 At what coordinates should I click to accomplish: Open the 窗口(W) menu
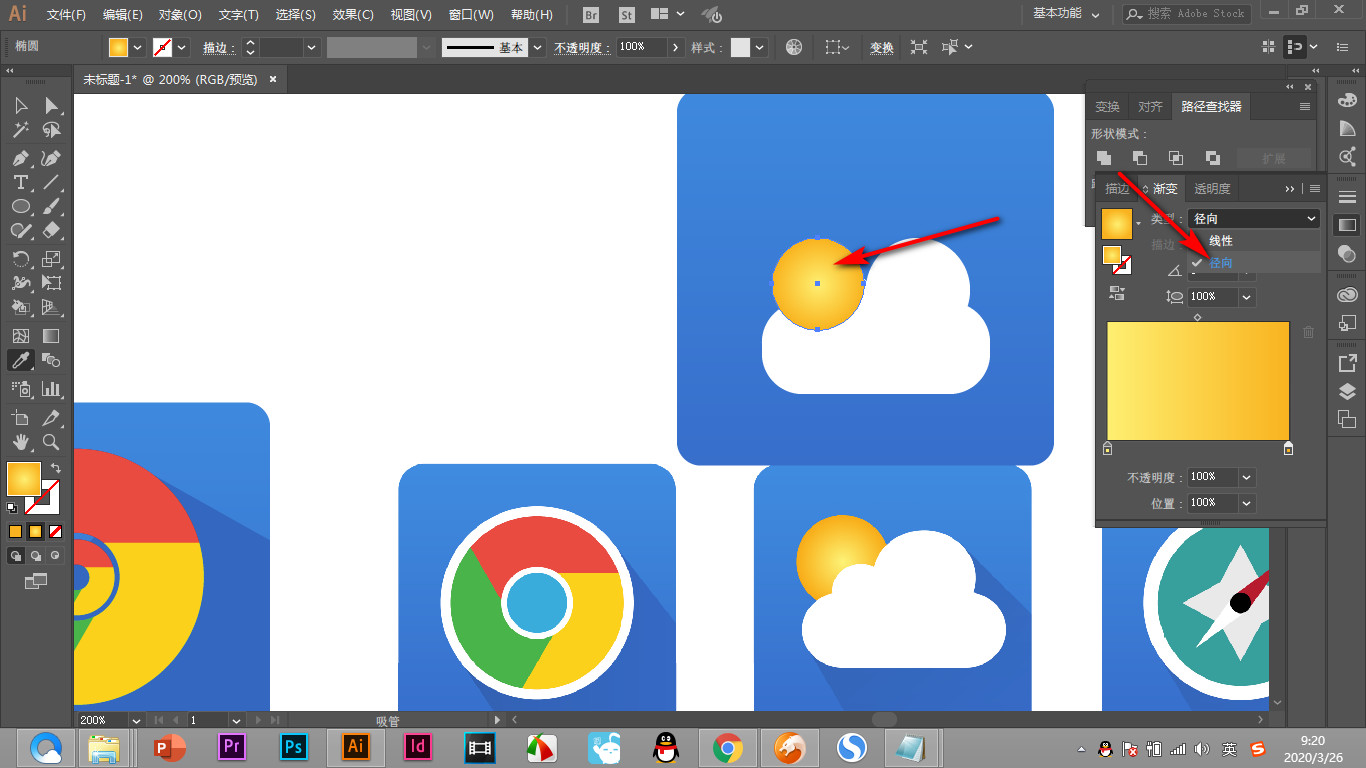point(471,15)
